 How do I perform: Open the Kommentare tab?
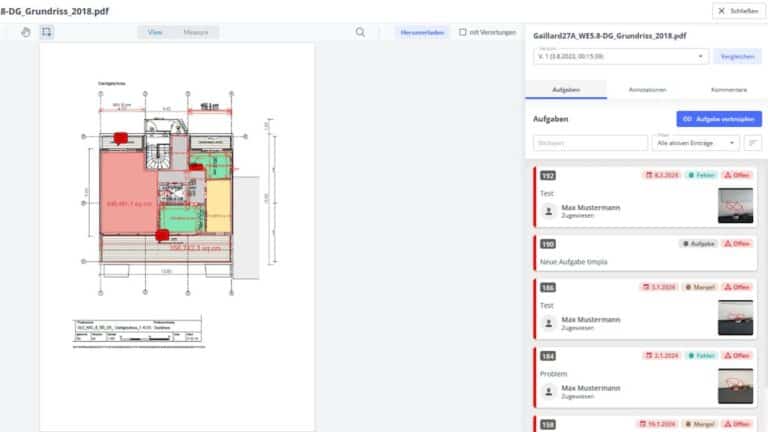point(728,89)
